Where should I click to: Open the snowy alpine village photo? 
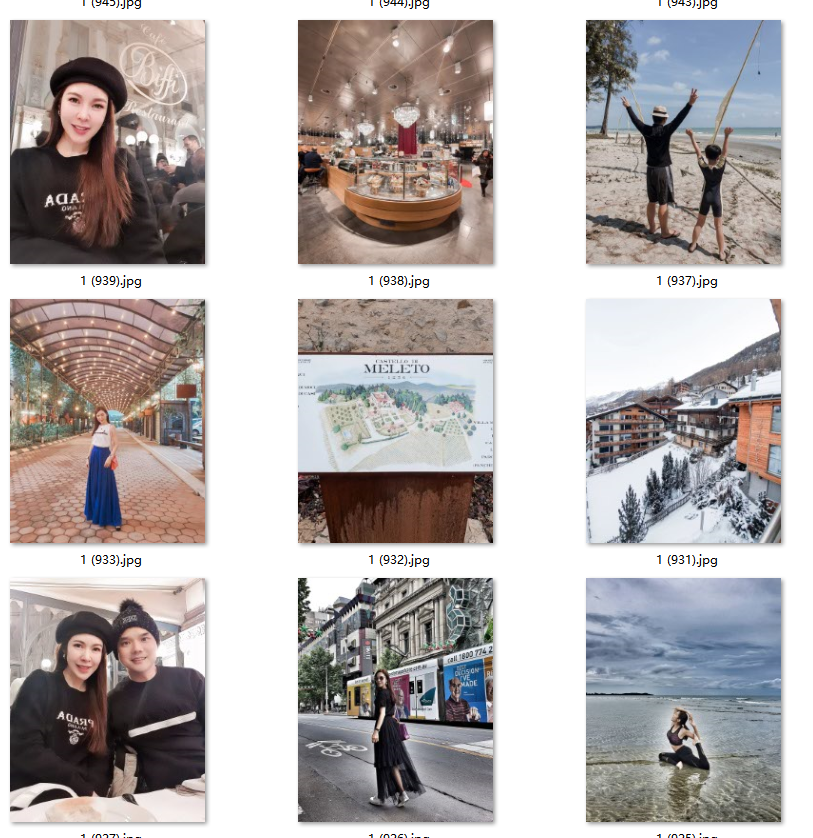click(683, 421)
